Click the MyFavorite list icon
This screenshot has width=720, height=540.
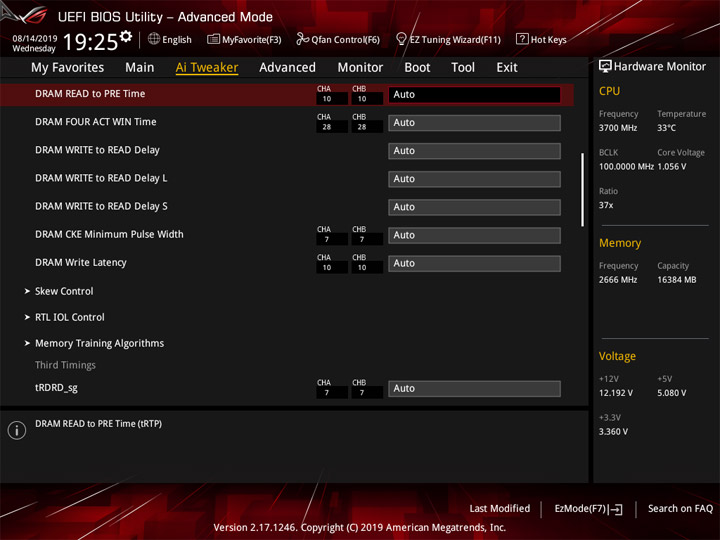click(x=213, y=39)
